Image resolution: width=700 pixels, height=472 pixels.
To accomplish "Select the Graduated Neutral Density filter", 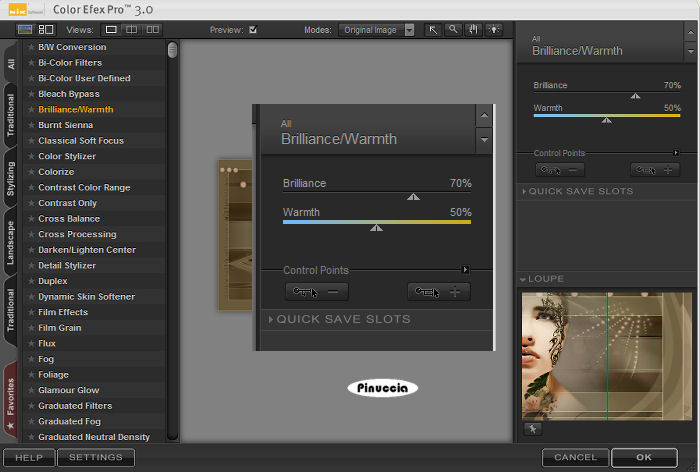I will coord(94,437).
